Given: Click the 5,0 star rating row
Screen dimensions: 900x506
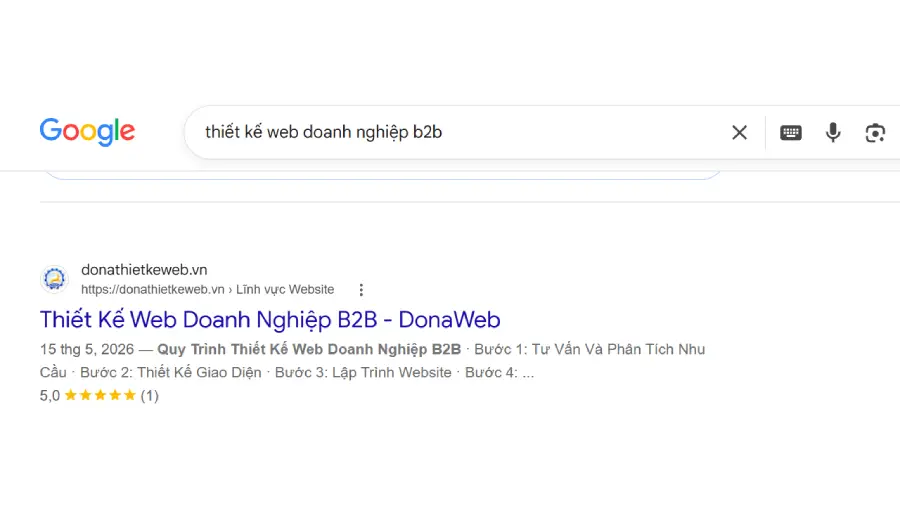Looking at the screenshot, I should (99, 395).
